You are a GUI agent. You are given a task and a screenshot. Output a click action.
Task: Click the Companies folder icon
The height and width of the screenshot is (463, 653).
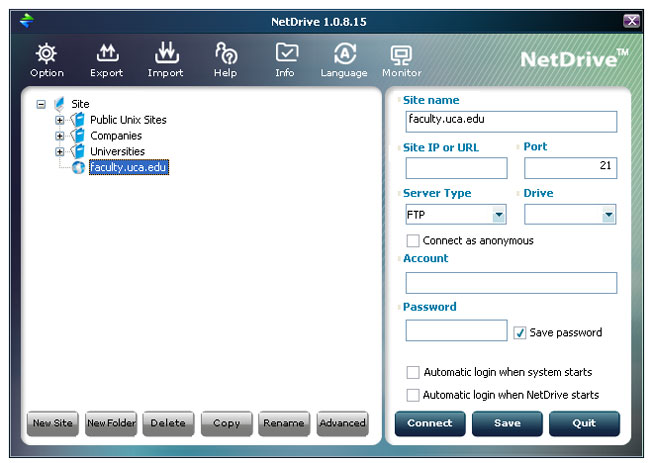pos(78,135)
